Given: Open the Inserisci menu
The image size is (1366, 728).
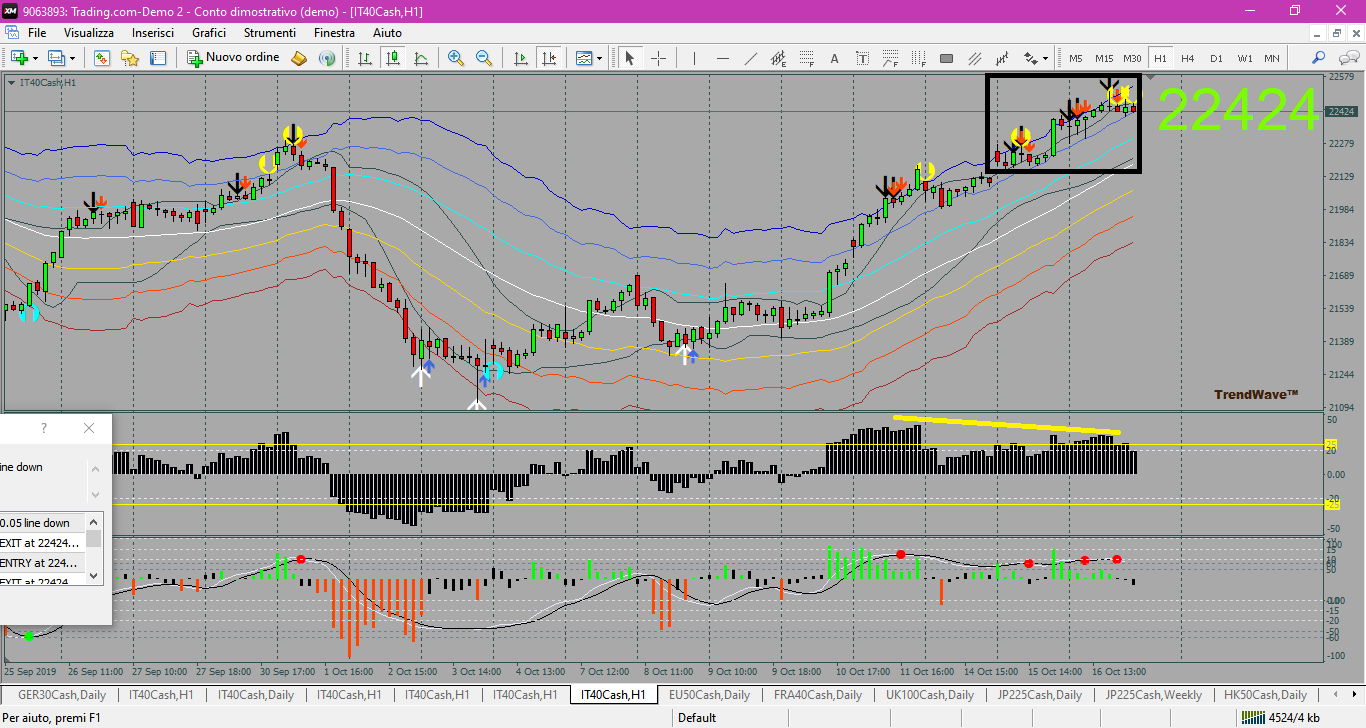Looking at the screenshot, I should (153, 33).
